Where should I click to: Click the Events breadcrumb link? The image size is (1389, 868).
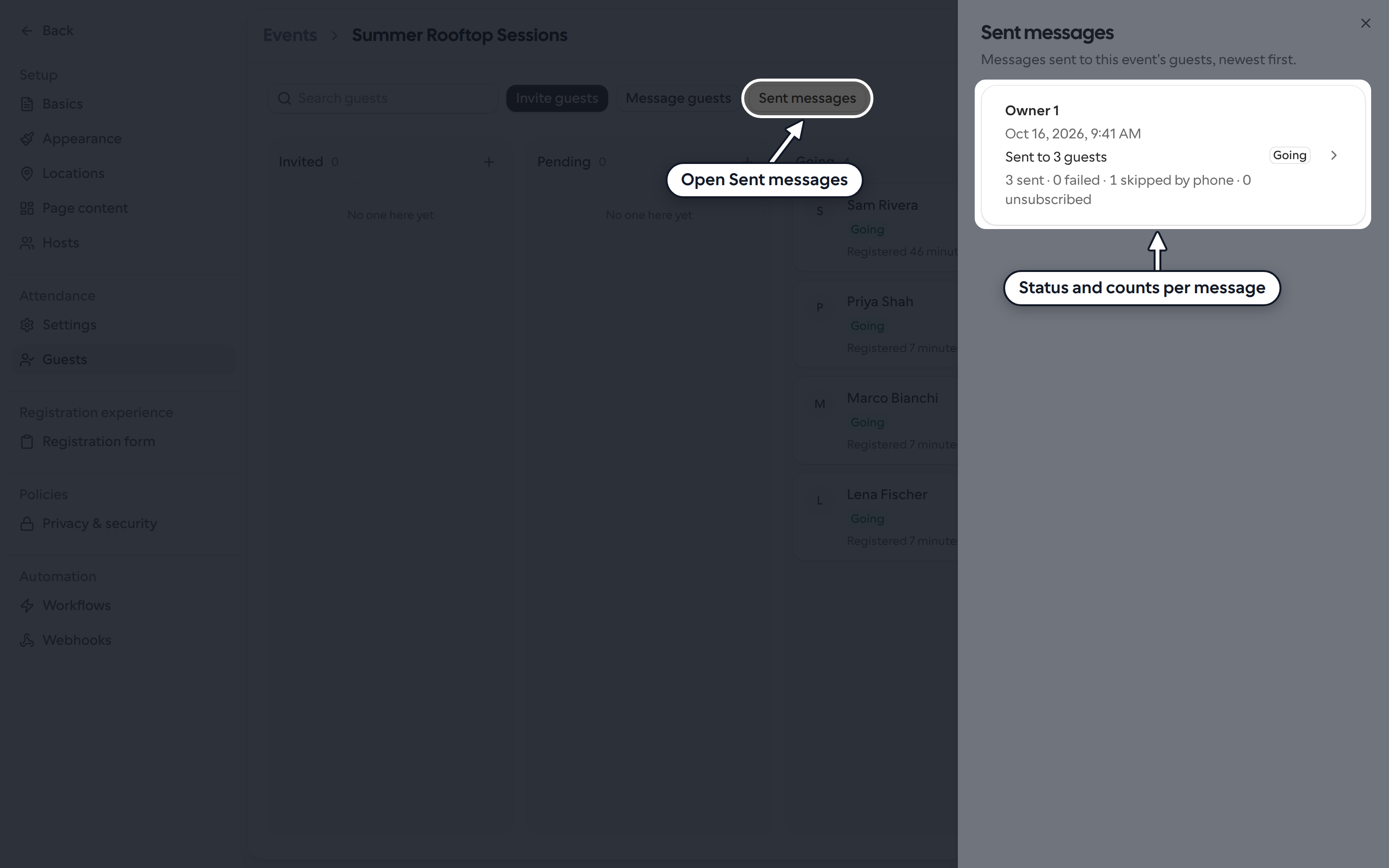click(x=290, y=35)
